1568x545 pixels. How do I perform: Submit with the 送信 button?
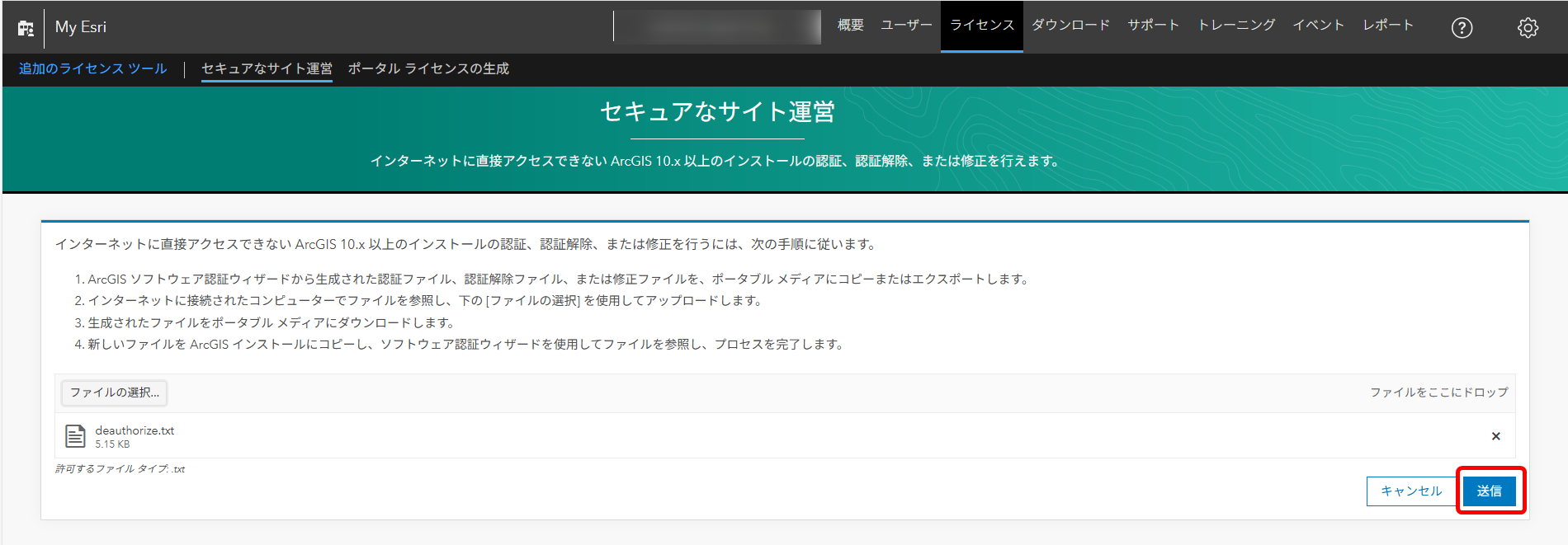coord(1489,491)
